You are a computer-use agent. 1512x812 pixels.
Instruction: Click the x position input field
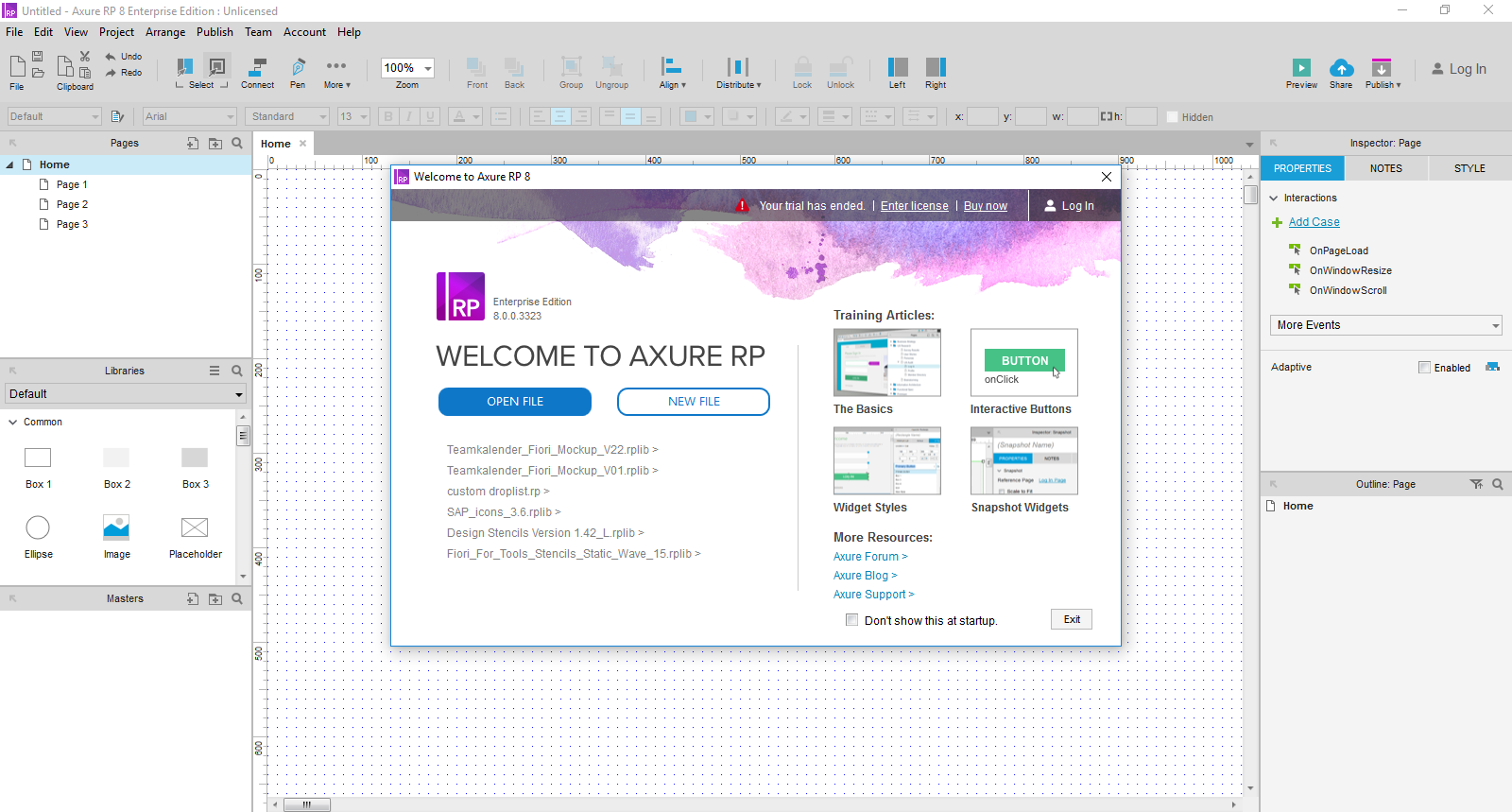983,116
